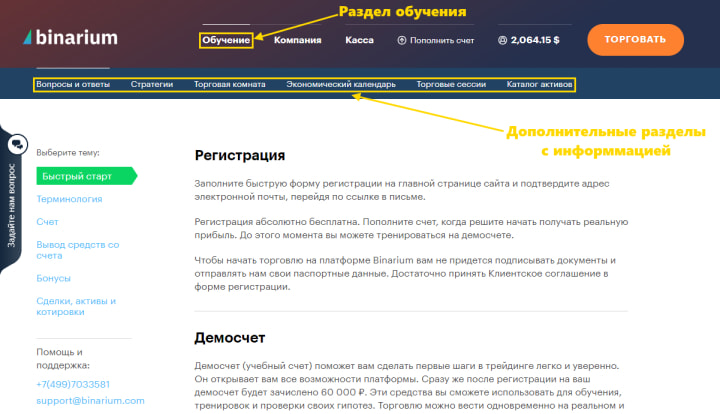This screenshot has height=414, width=720.
Task: Open the Экономический календарь subsection
Action: tap(341, 84)
